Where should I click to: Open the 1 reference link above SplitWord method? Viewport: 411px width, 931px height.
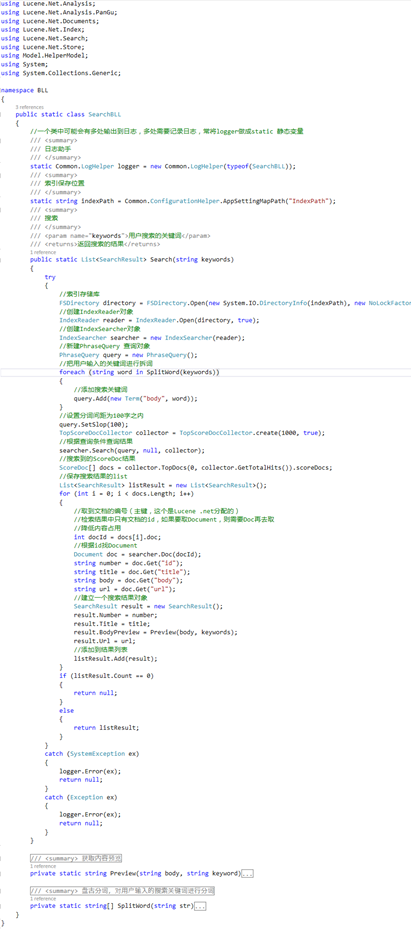tap(42, 899)
